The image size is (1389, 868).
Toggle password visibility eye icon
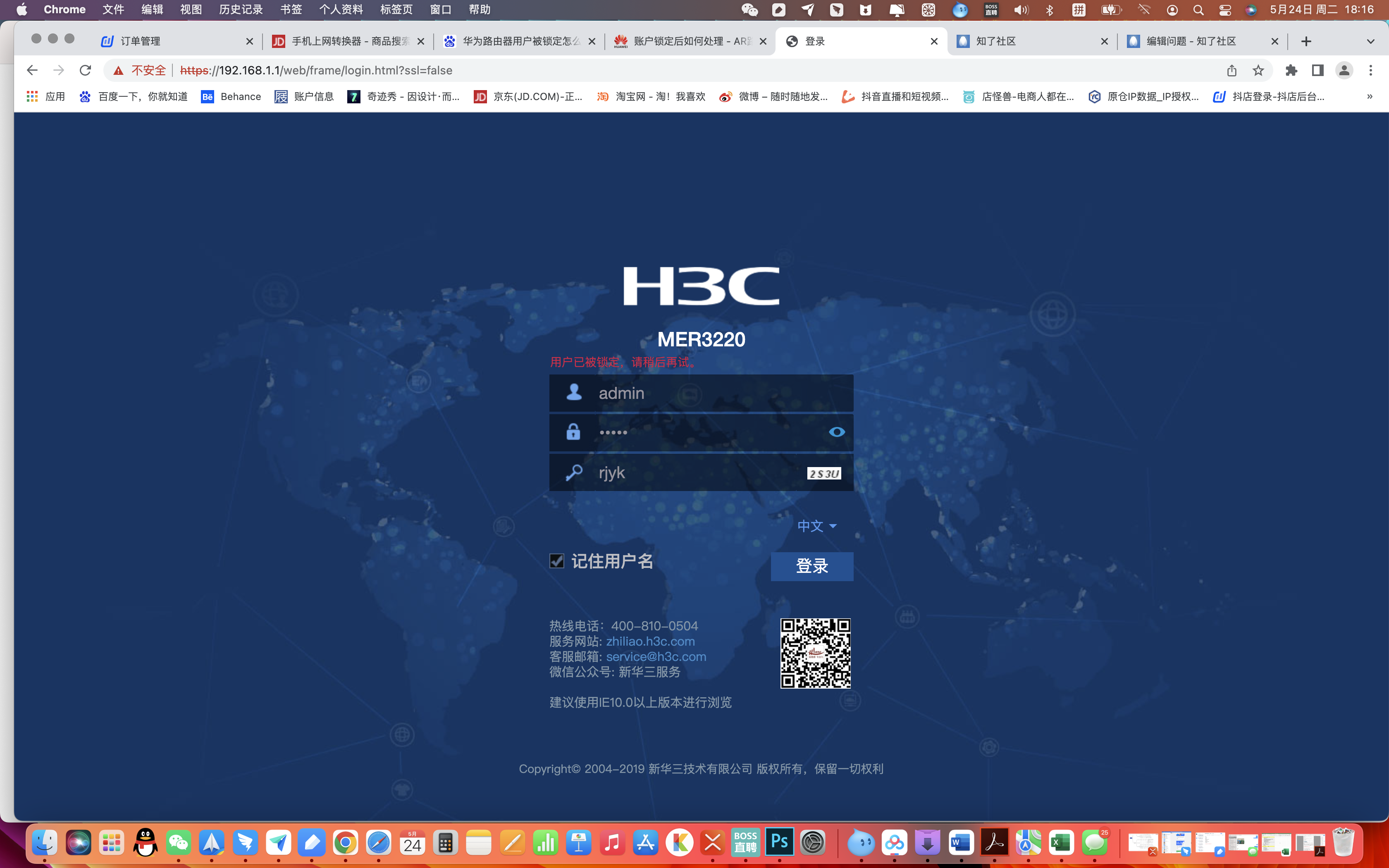836,432
